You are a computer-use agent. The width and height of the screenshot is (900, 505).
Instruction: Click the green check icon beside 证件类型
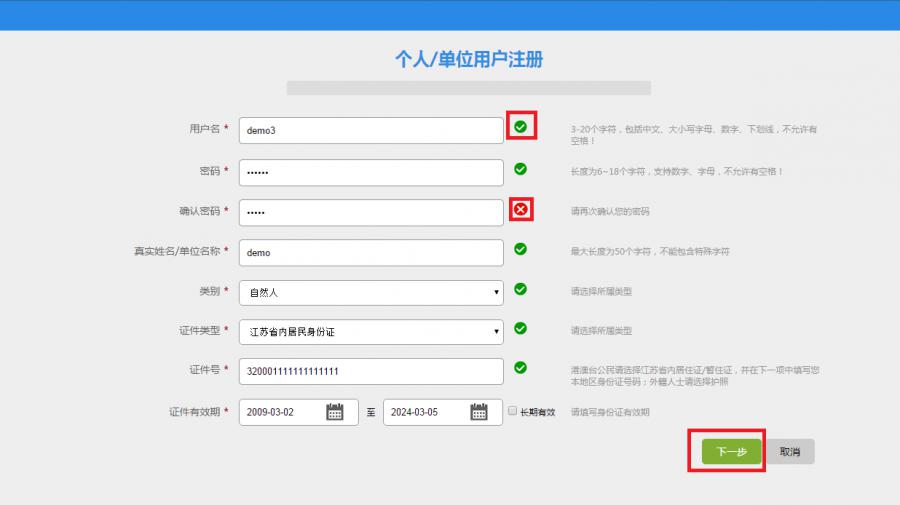pyautogui.click(x=521, y=328)
